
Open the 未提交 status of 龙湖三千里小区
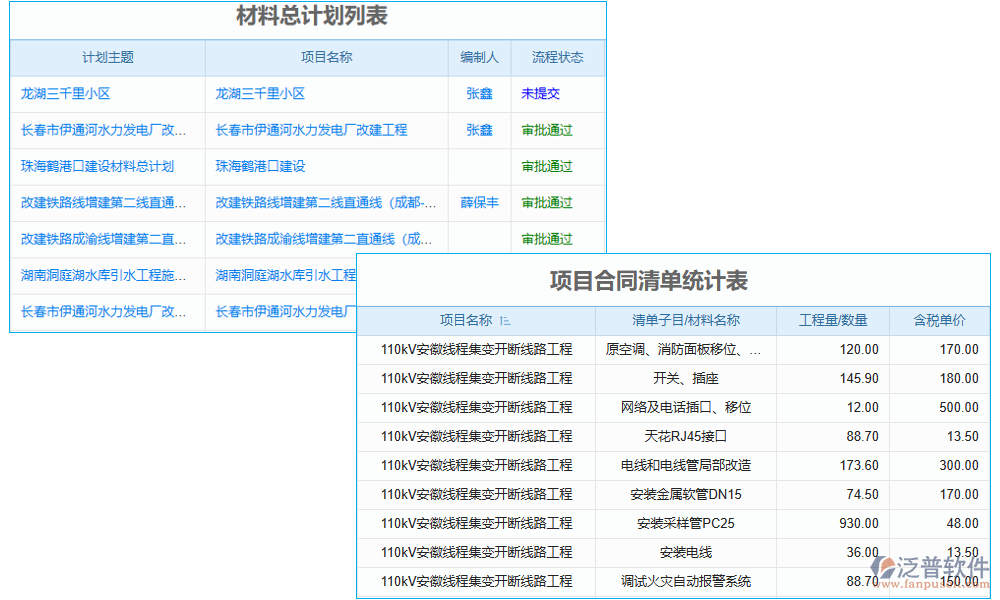coord(530,94)
